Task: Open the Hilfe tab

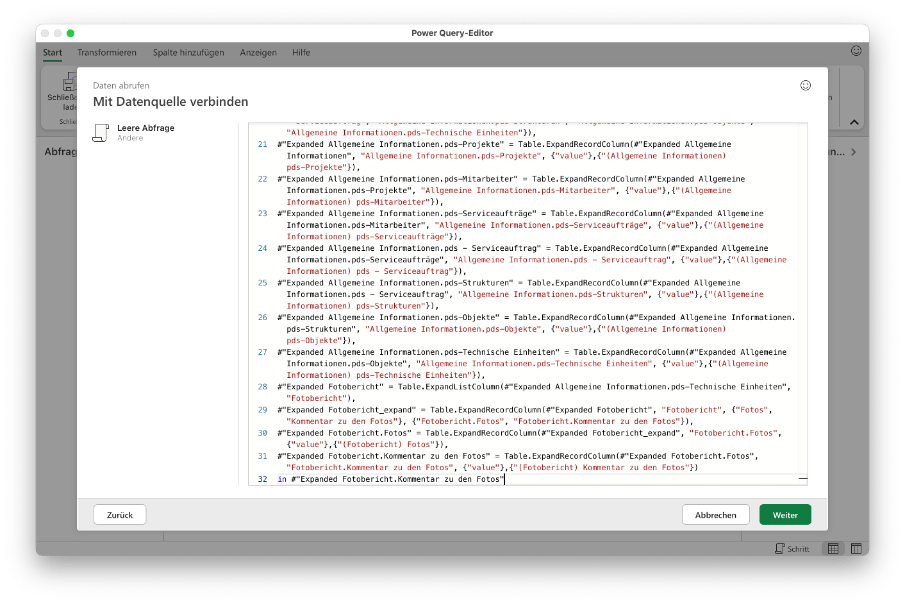Action: [301, 53]
